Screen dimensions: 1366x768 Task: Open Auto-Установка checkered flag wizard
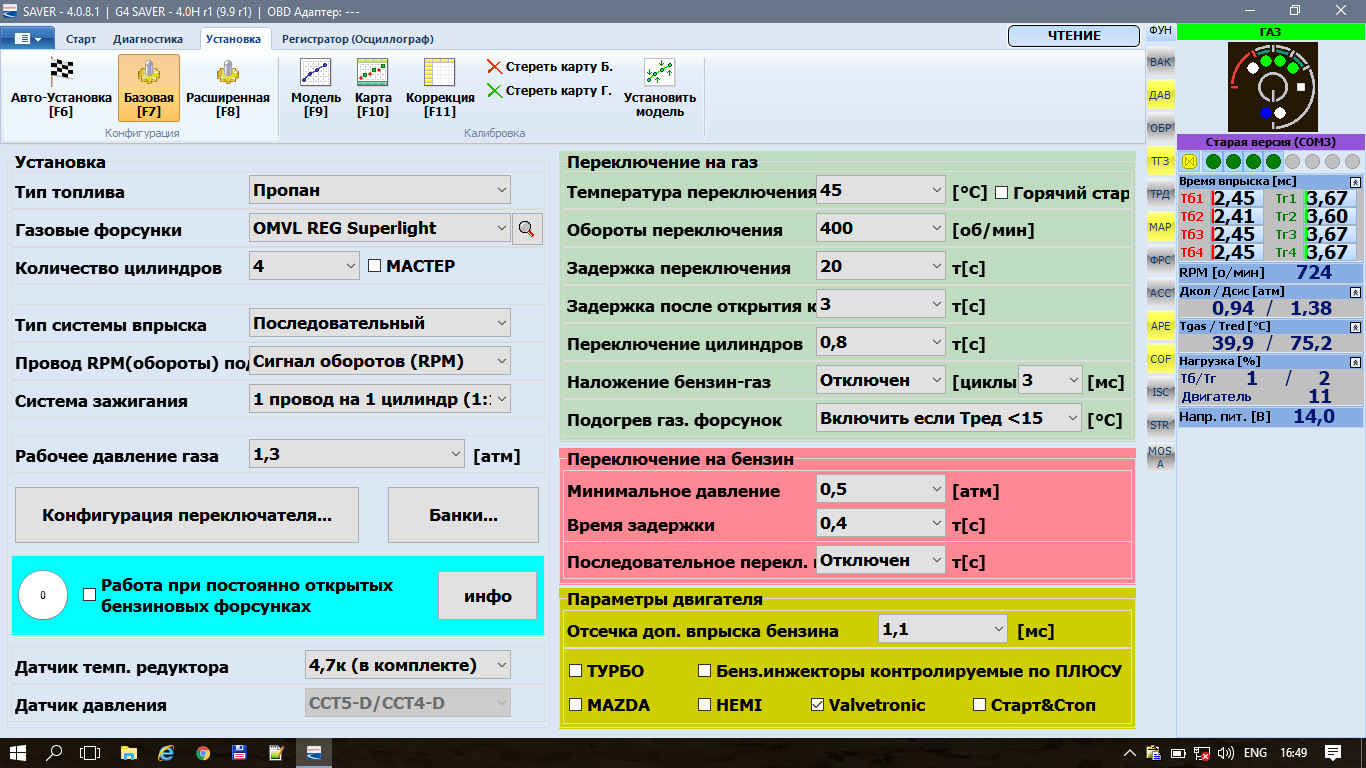coord(62,87)
